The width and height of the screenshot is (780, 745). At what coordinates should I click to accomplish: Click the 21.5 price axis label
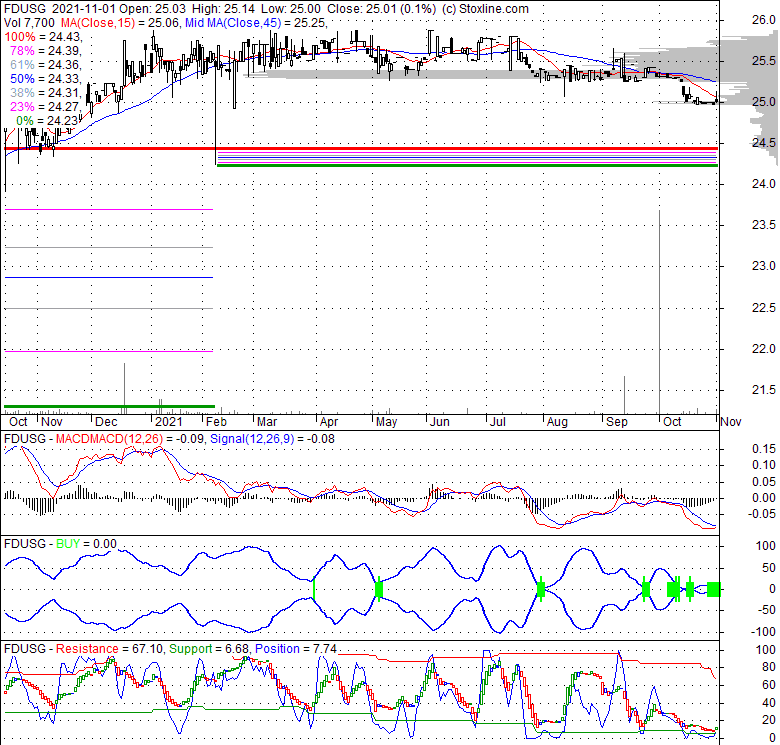coord(763,390)
